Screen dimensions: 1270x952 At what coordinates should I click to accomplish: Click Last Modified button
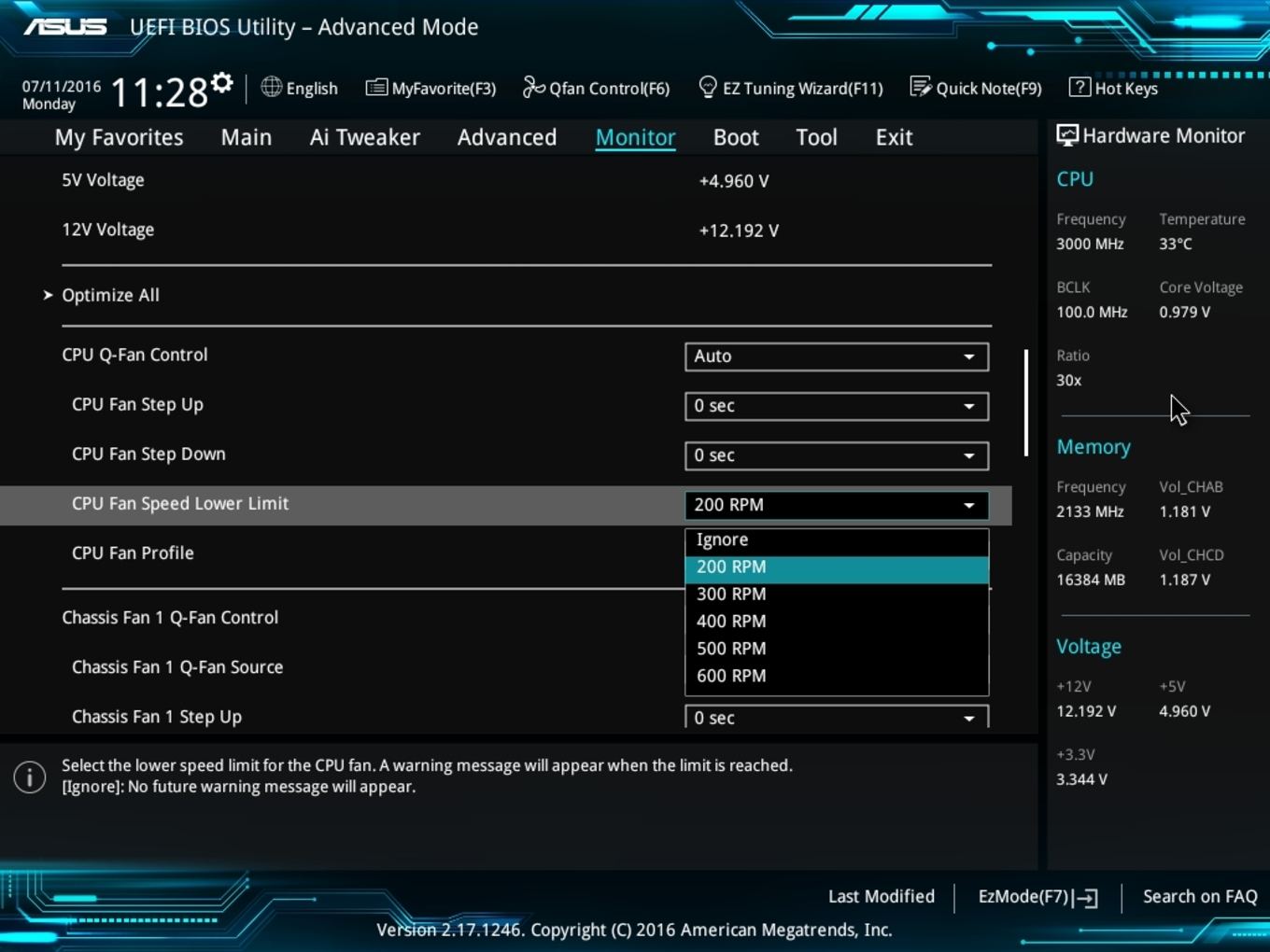tap(882, 897)
